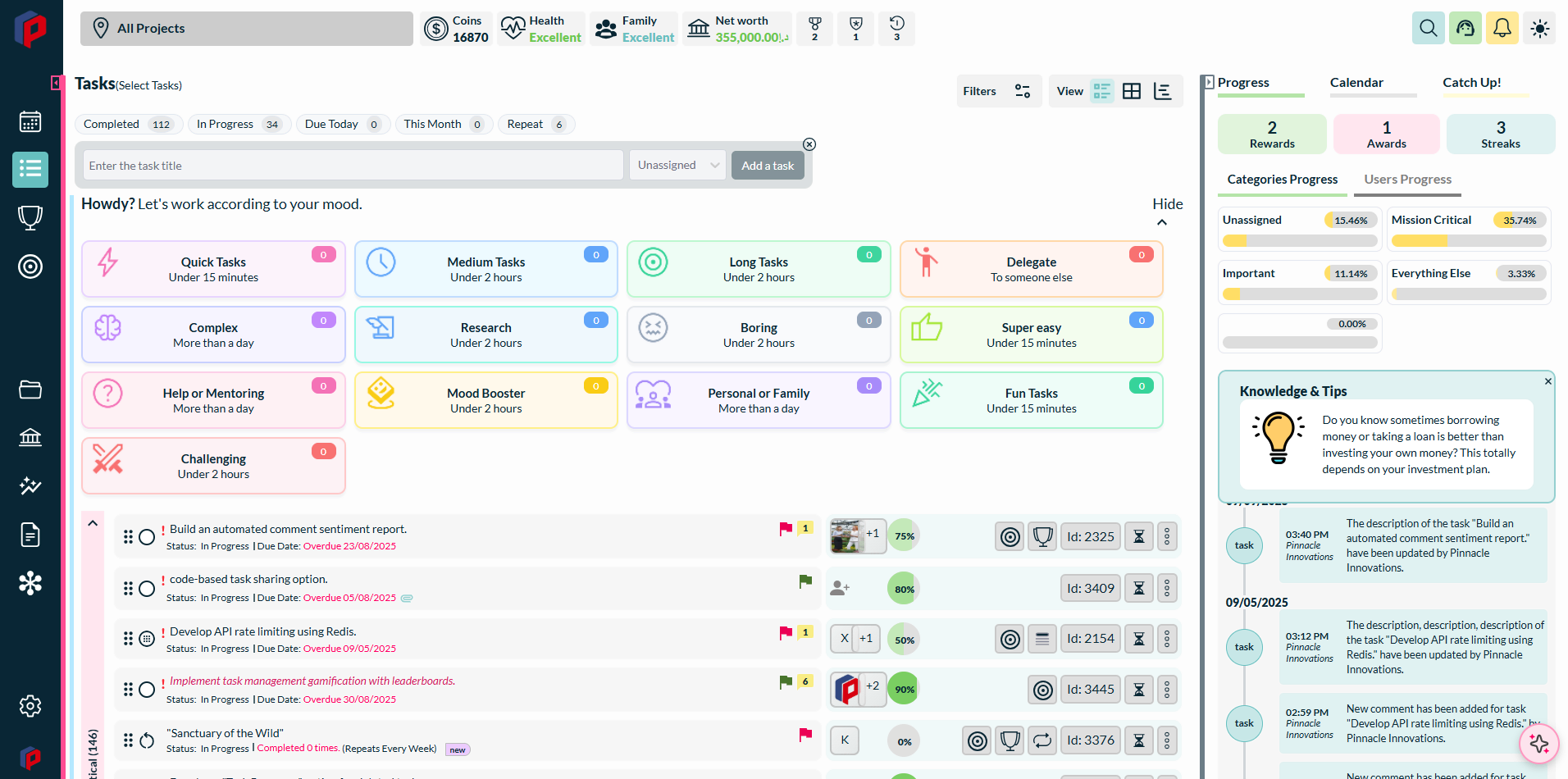Close the Knowledge & Tips panel

(1548, 381)
